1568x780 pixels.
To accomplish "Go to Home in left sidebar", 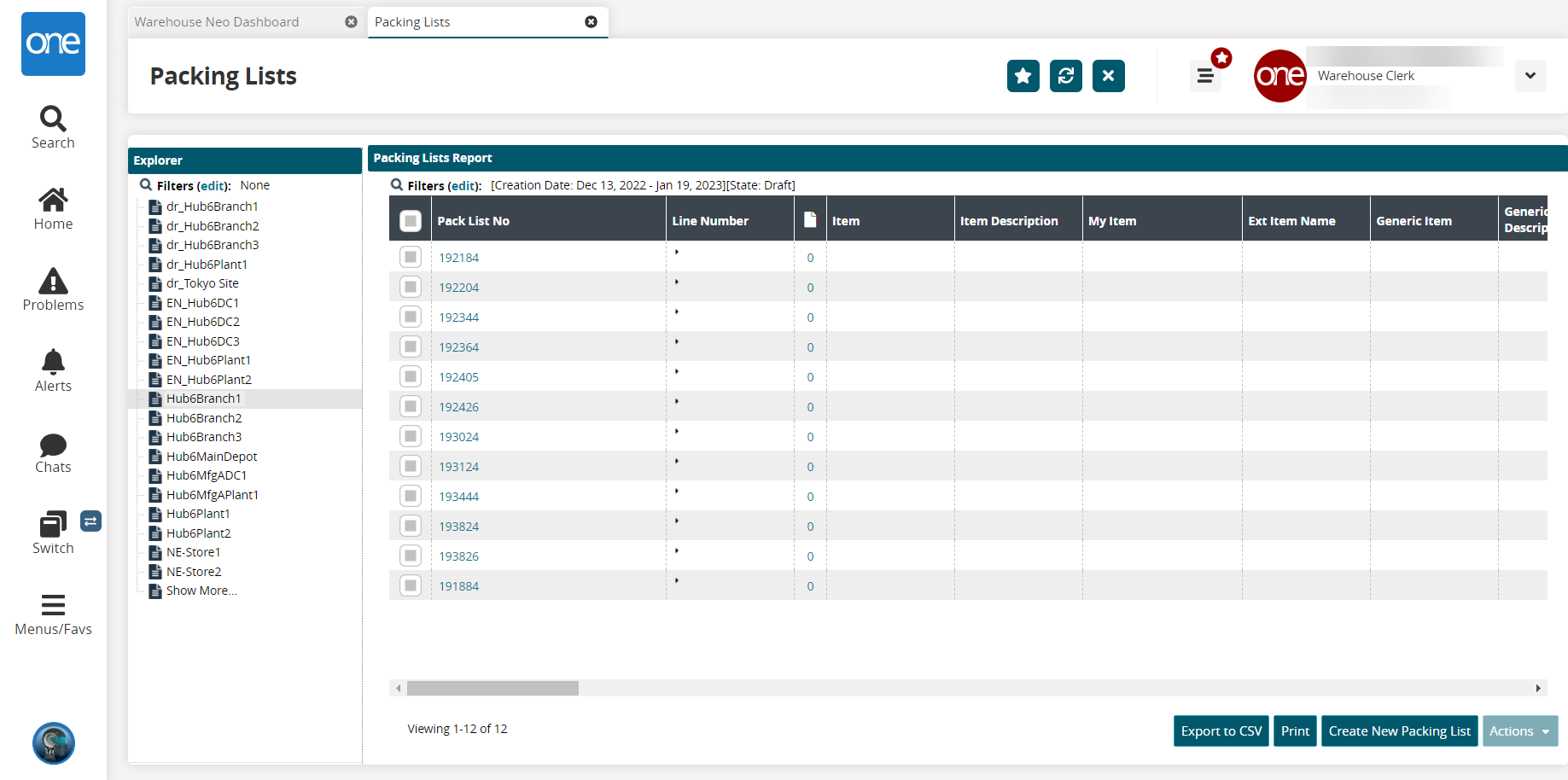I will [53, 201].
